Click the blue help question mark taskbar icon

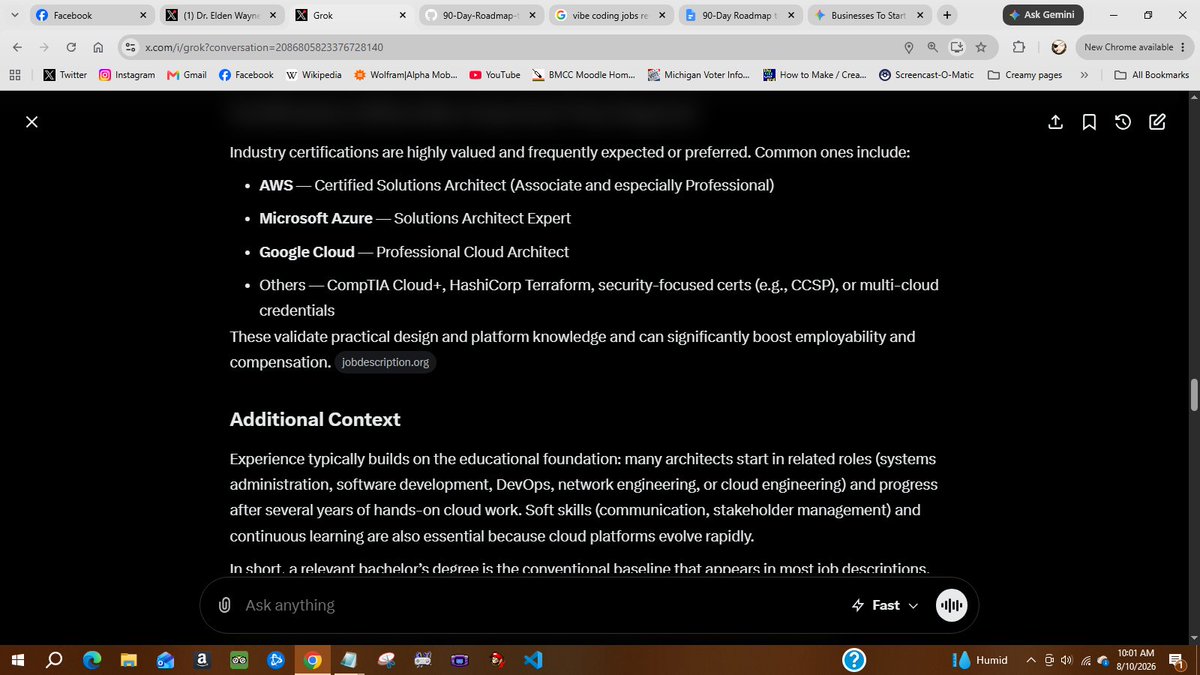click(854, 660)
